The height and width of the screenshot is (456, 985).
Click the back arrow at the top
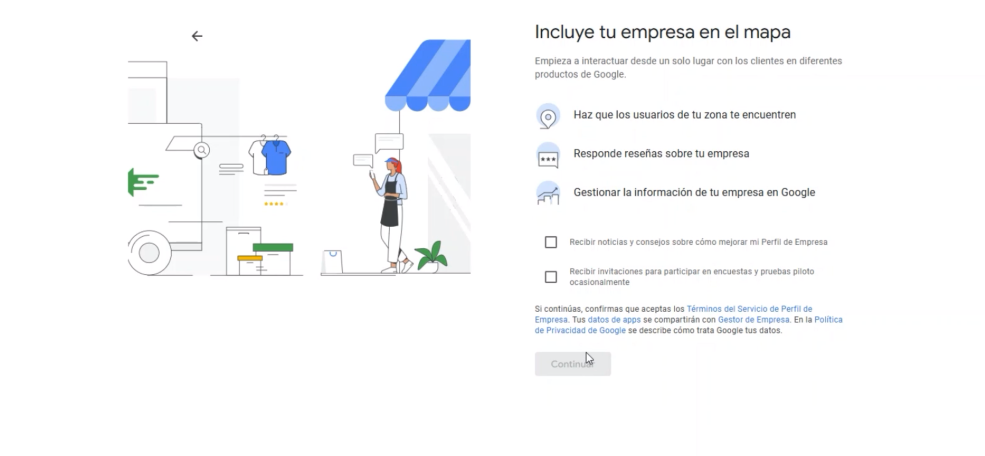[x=197, y=36]
